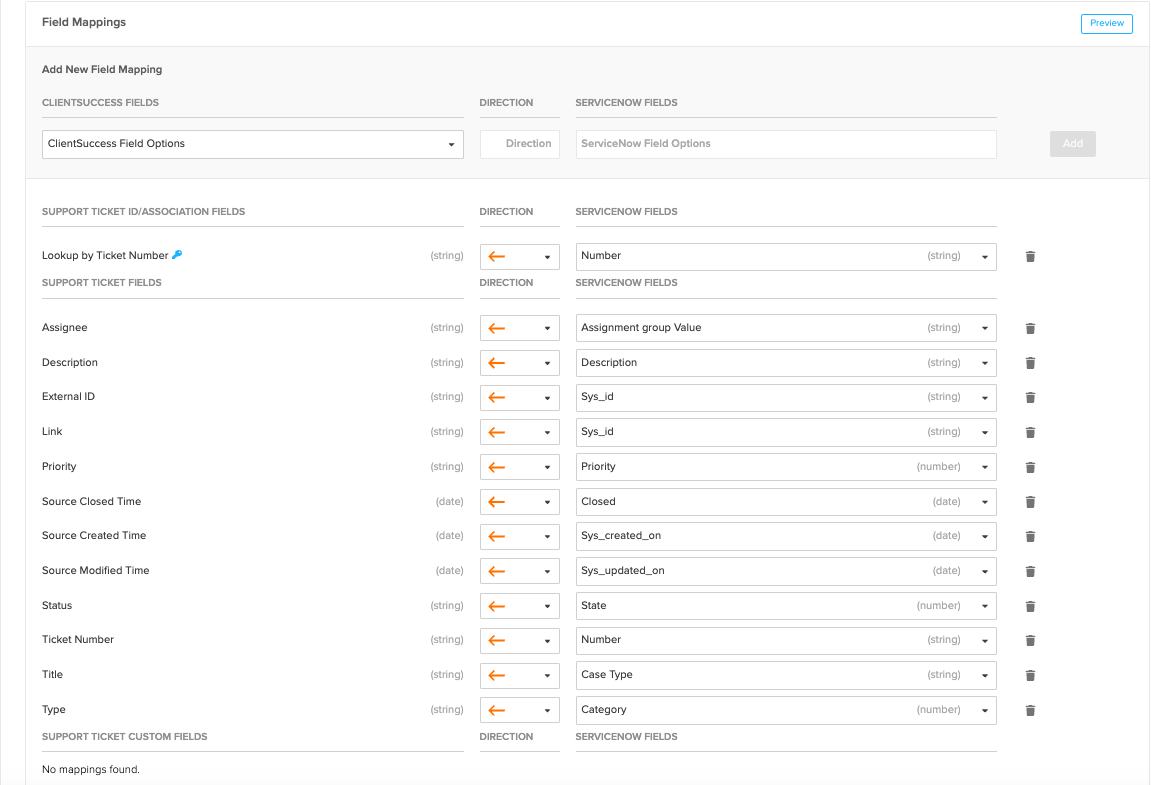Viewport: 1151px width, 785px height.
Task: Change direction for Title row
Action: tap(520, 675)
